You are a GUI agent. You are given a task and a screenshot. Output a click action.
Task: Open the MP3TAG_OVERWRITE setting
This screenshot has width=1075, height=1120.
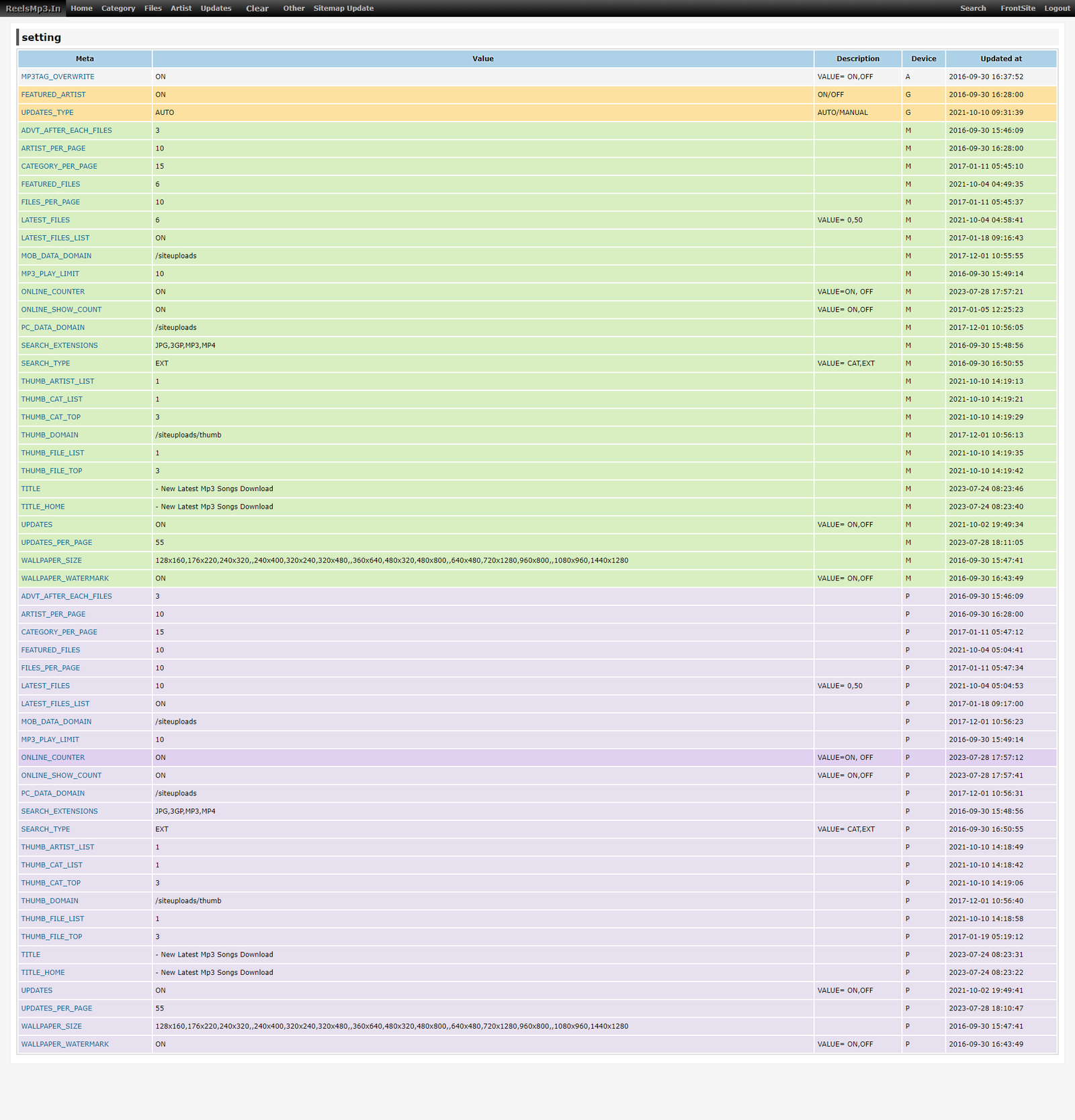58,77
